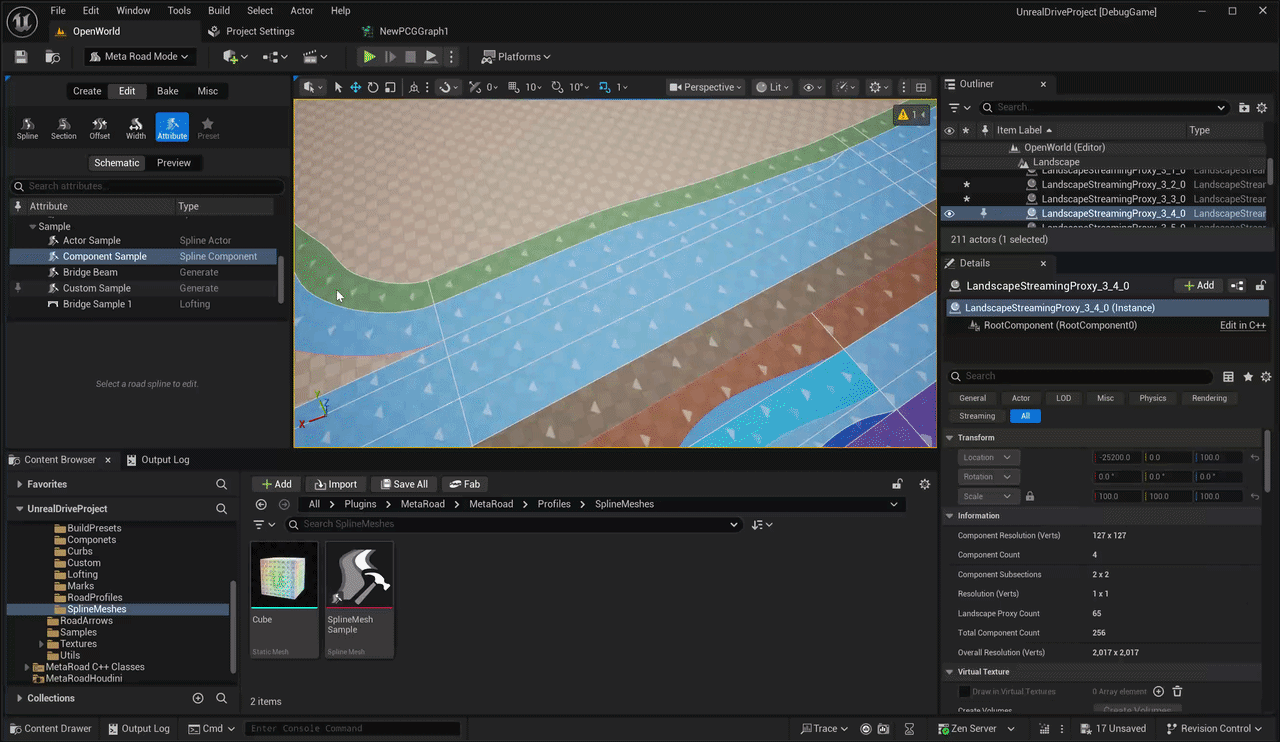Open the Perspective view dropdown

(x=706, y=87)
